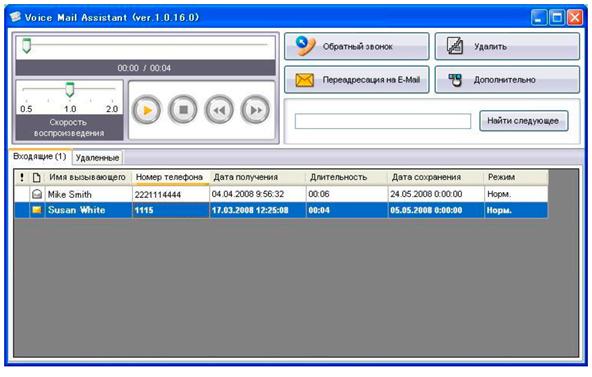Click Норм. mode in Mike Smith row
Viewport: 592px width, 377px height.
[x=499, y=194]
